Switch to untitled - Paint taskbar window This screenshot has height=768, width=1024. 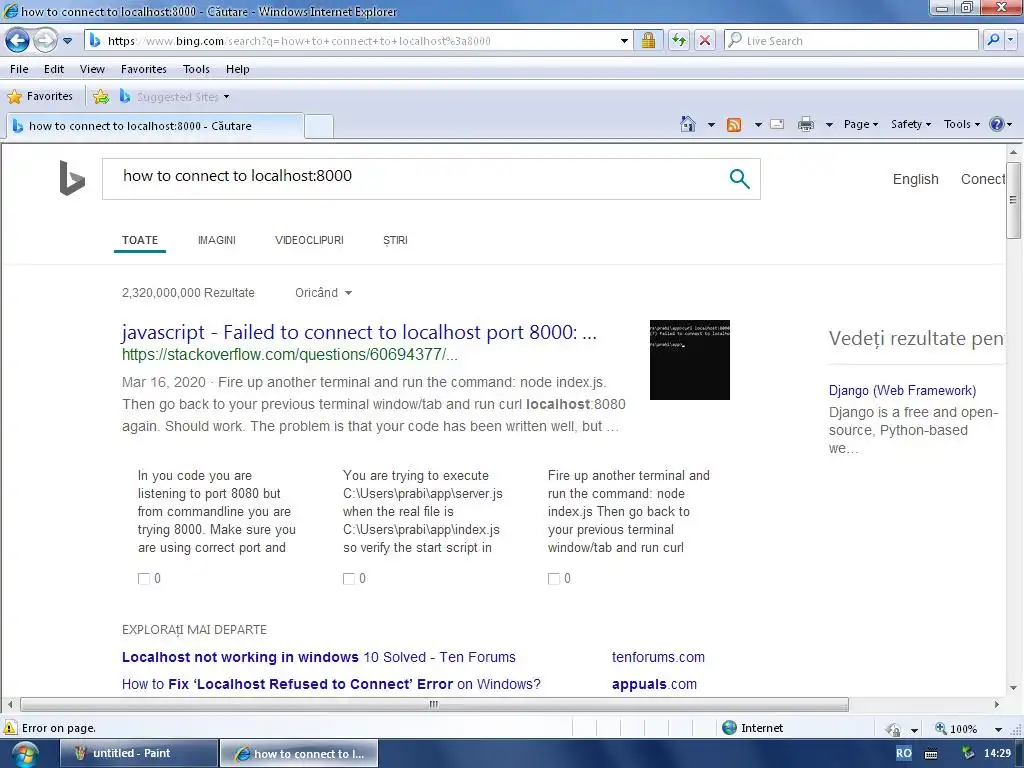(x=138, y=753)
